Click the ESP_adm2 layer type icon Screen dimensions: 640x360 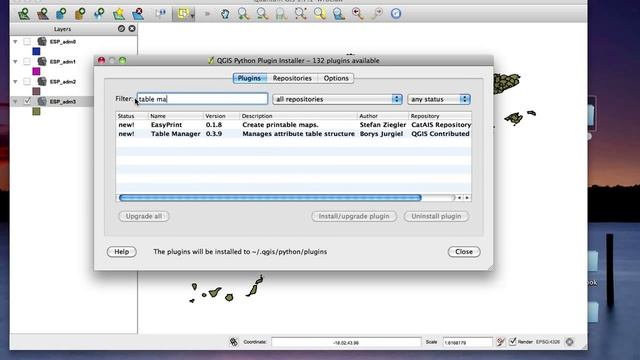(x=42, y=81)
